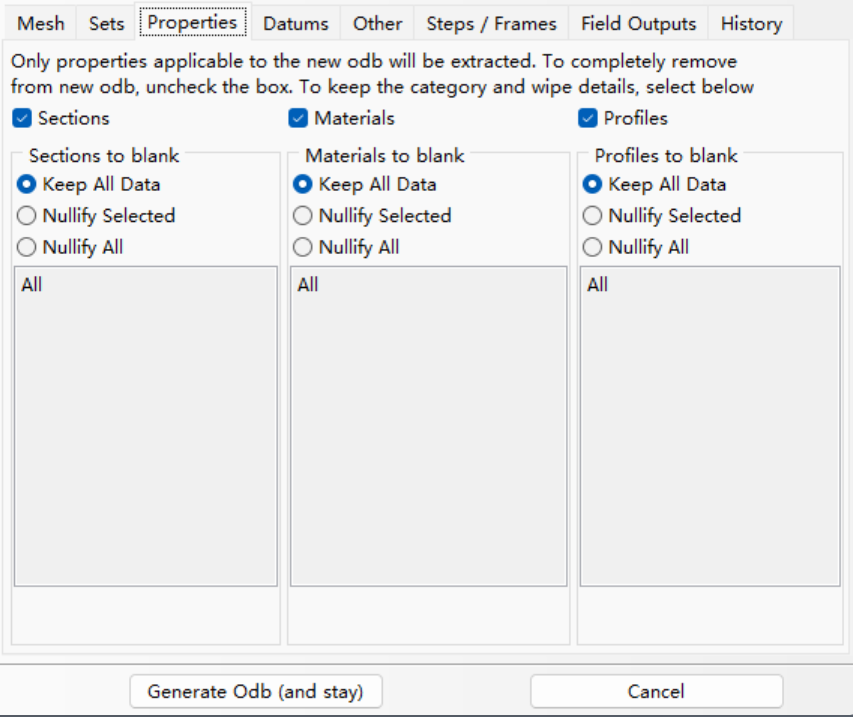Disable the Materials checkbox

pyautogui.click(x=298, y=118)
